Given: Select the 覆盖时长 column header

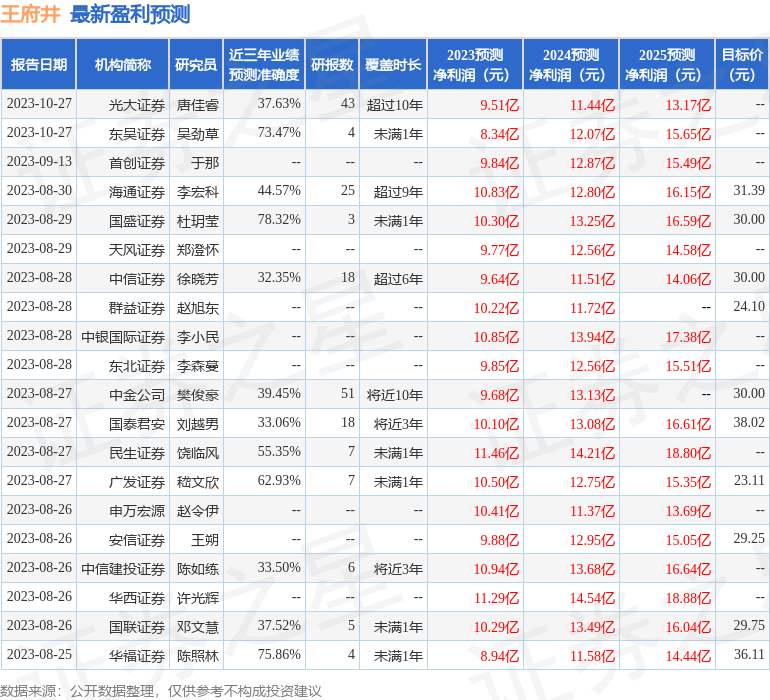Looking at the screenshot, I should [393, 64].
